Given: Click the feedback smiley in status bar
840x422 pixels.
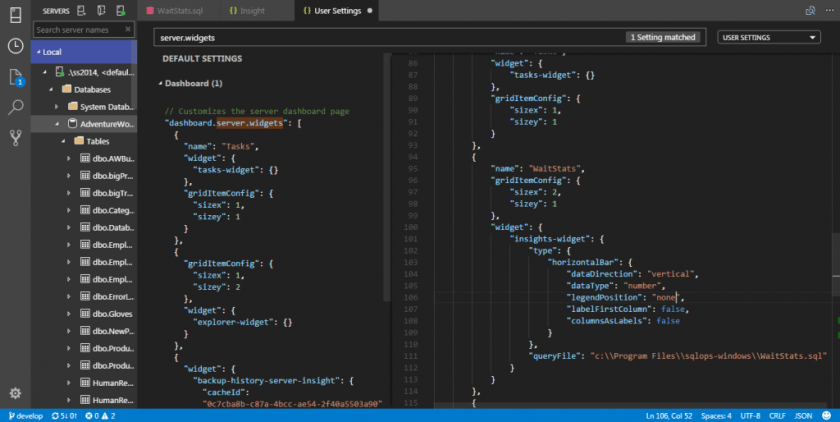Looking at the screenshot, I should [827, 416].
